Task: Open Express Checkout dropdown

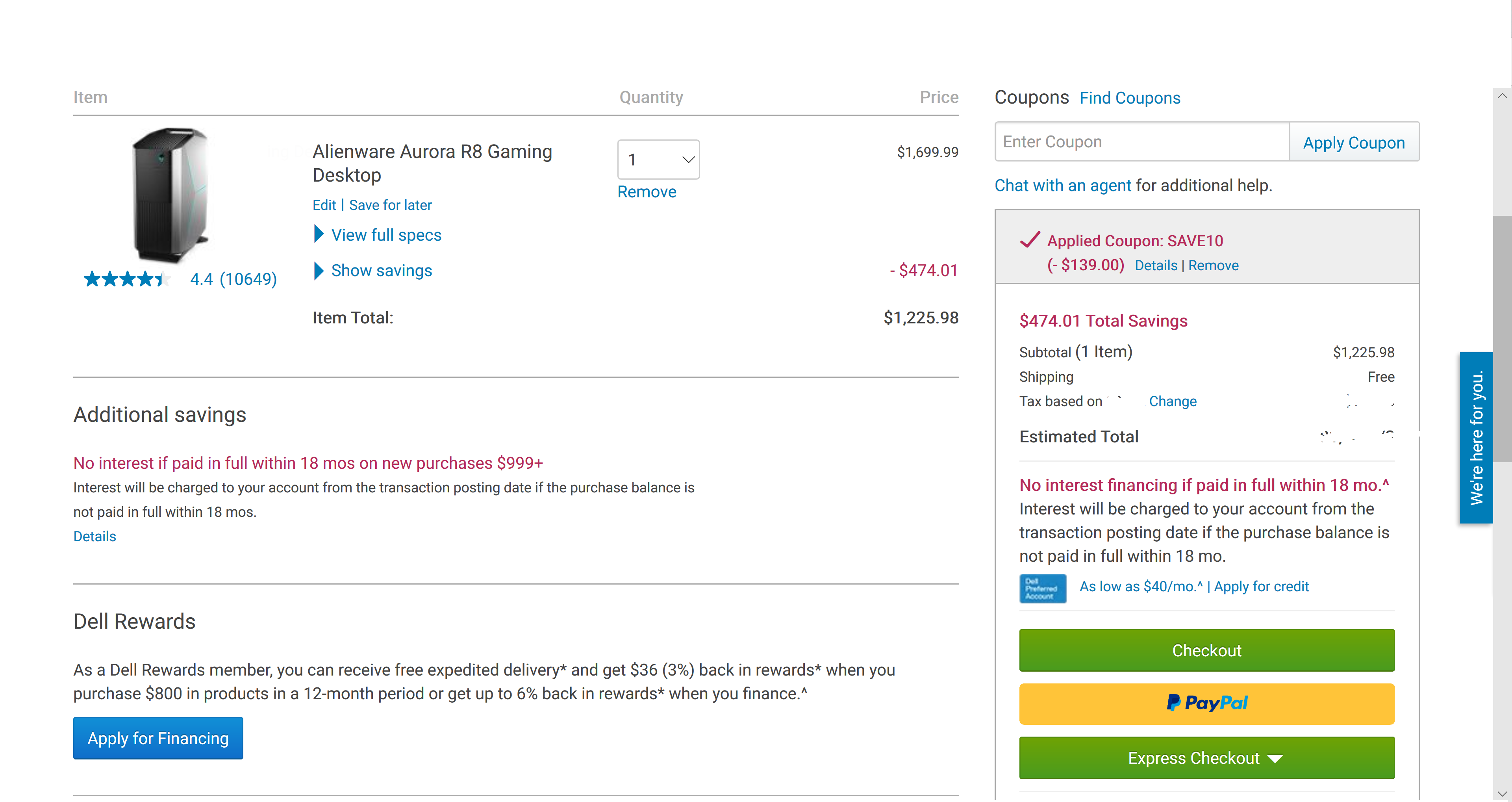Action: [x=1206, y=758]
